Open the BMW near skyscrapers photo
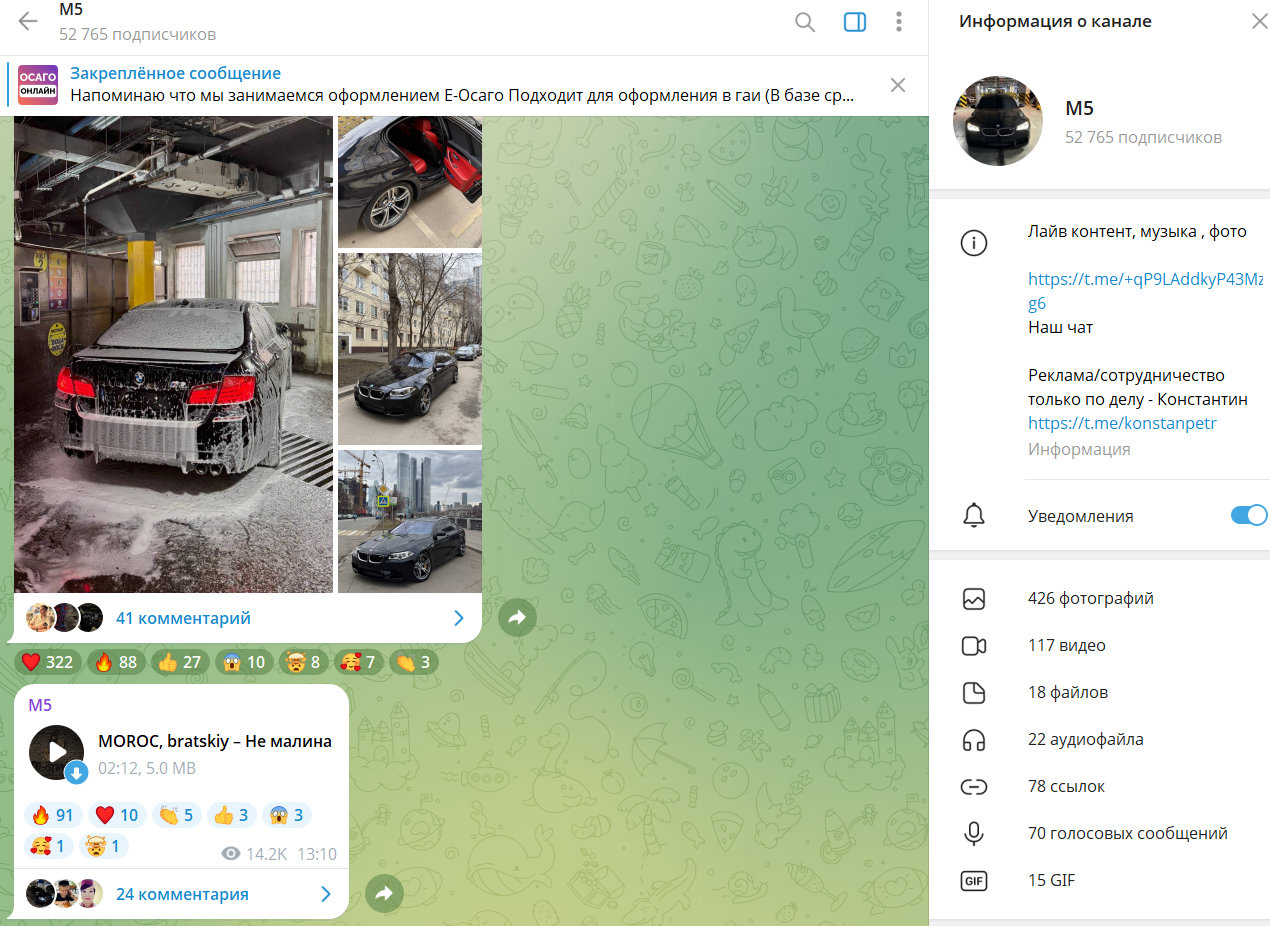Screen dimensions: 1270x926 [x=410, y=521]
